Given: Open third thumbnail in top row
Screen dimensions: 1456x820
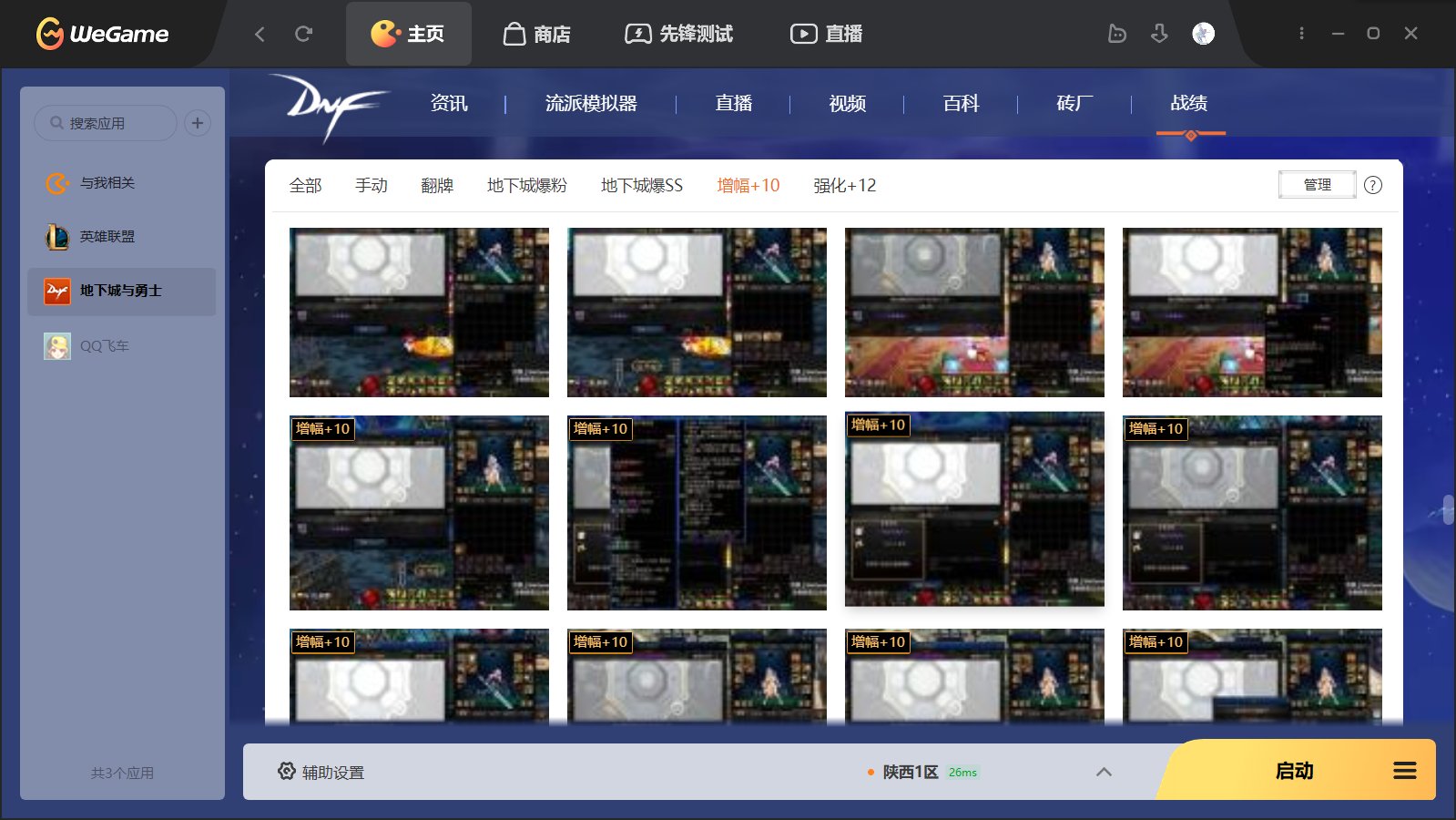Looking at the screenshot, I should 974,313.
